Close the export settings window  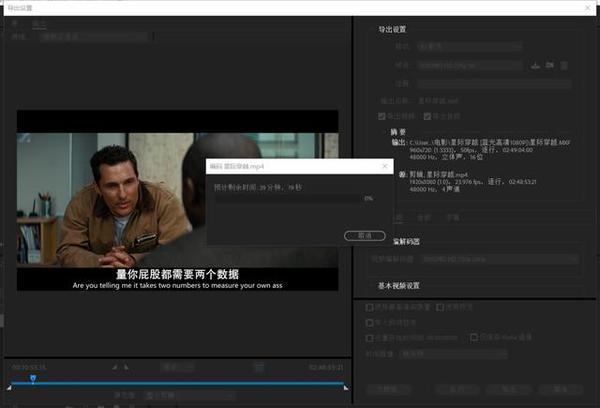click(588, 8)
